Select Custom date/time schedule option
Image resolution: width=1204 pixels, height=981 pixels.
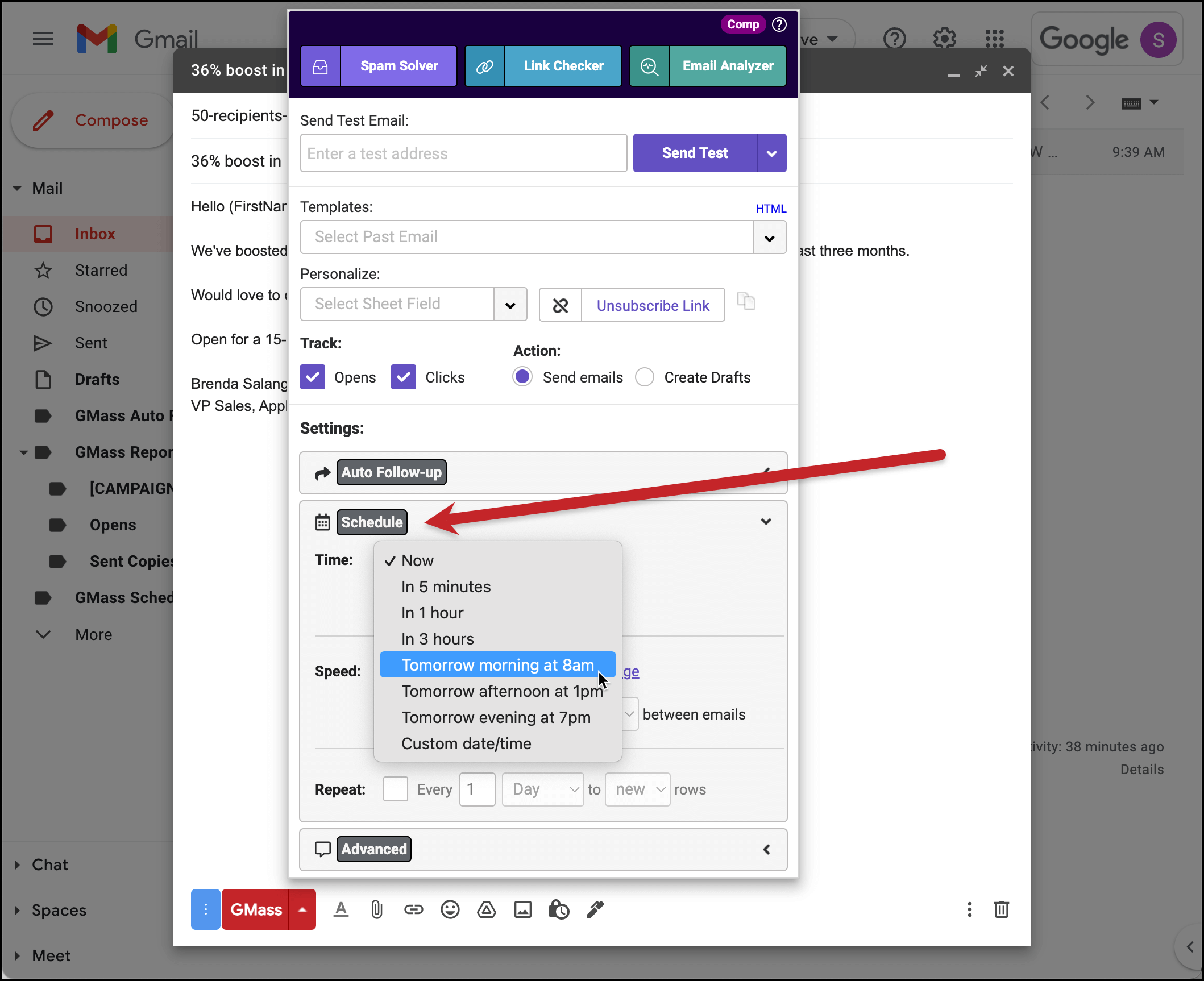pos(465,743)
